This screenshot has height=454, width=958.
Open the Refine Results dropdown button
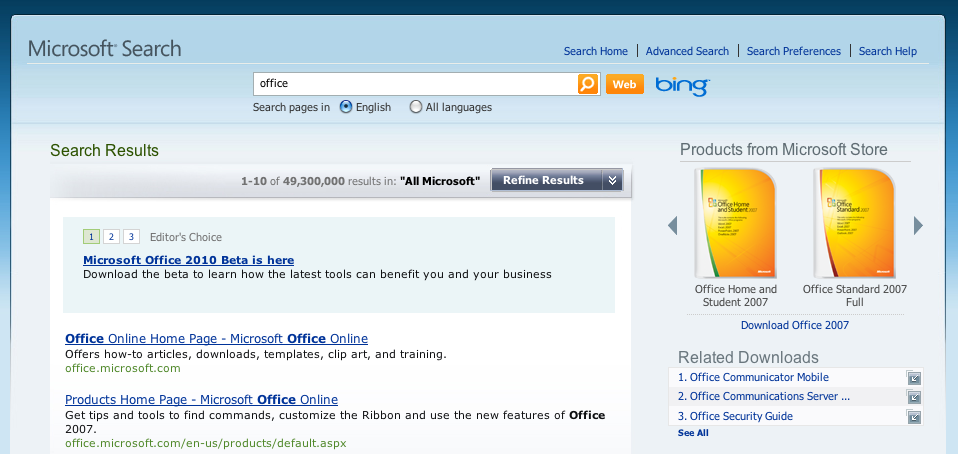(x=557, y=180)
